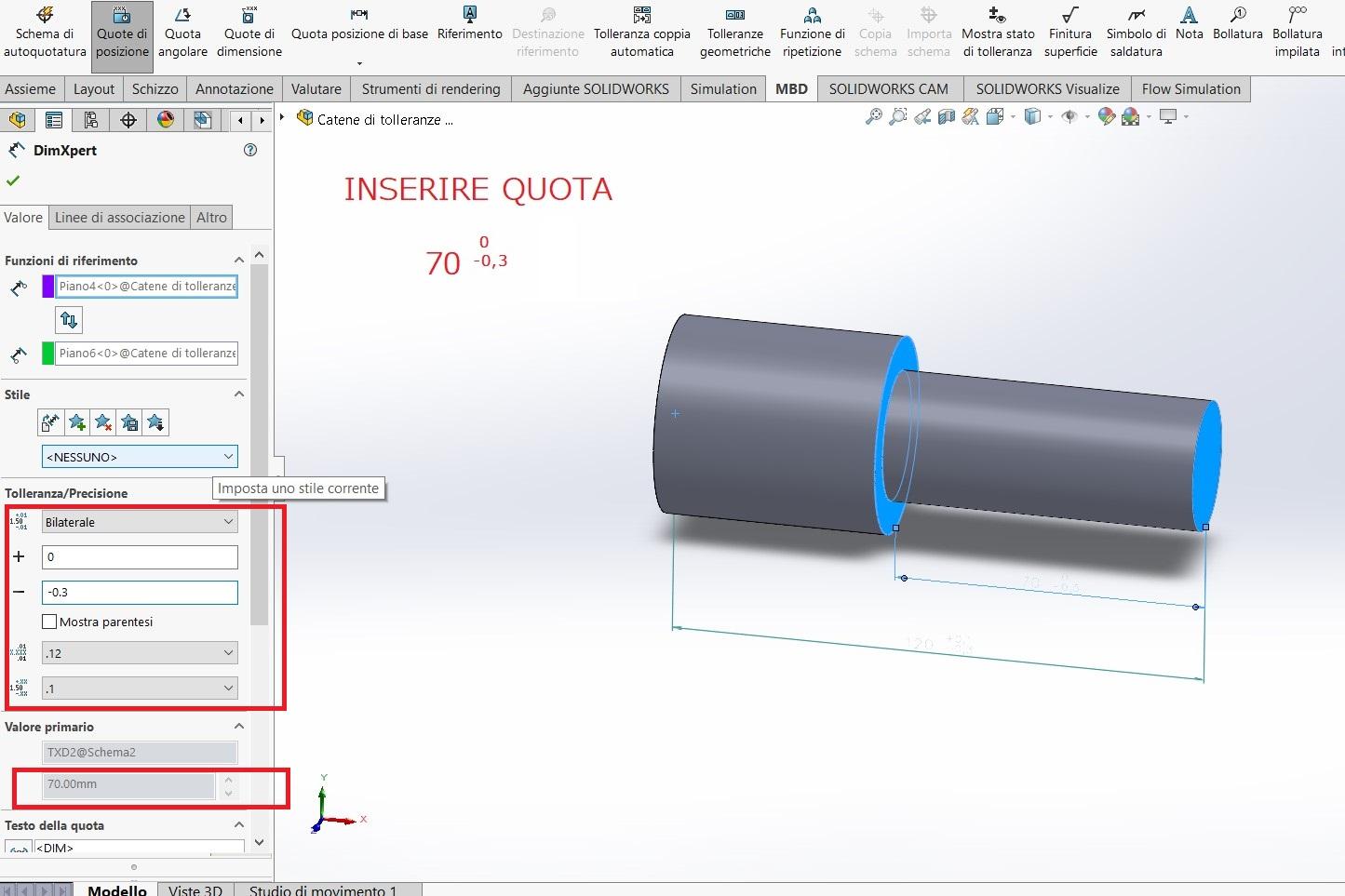This screenshot has height=896, width=1345.
Task: Toggle Hide/Show items eye icon
Action: click(1069, 116)
